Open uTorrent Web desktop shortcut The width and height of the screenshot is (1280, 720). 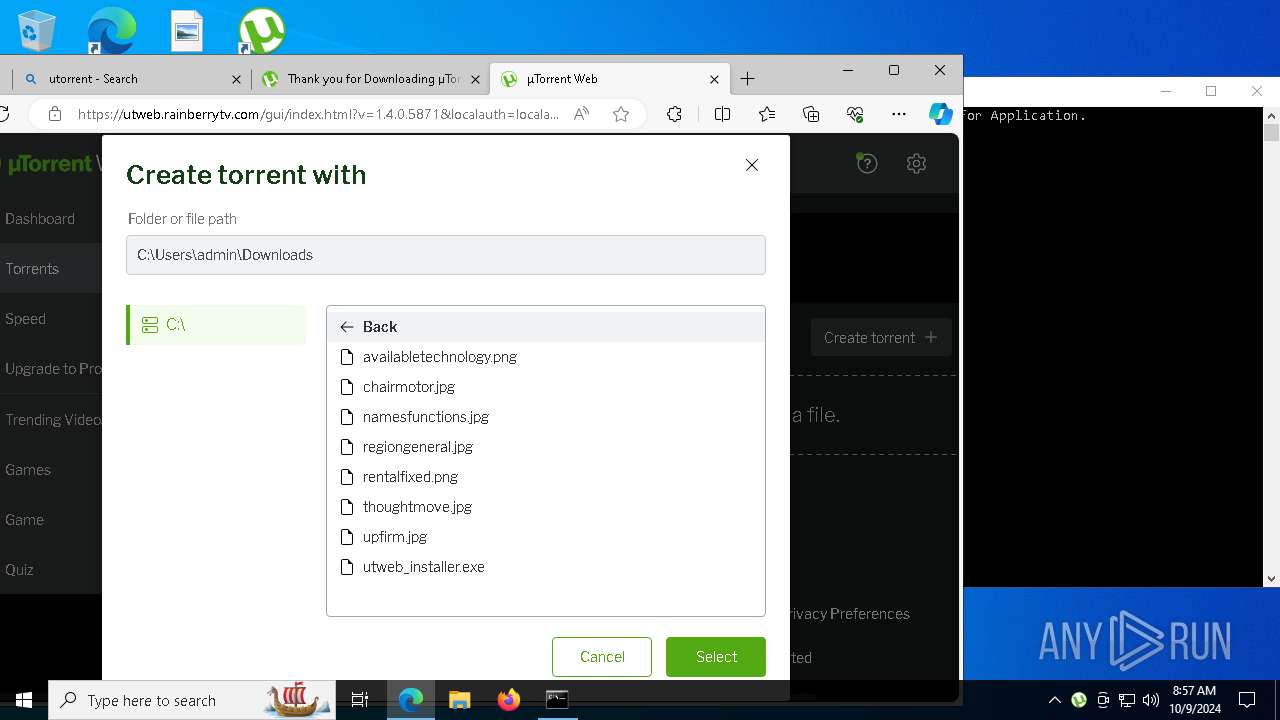pyautogui.click(x=262, y=31)
